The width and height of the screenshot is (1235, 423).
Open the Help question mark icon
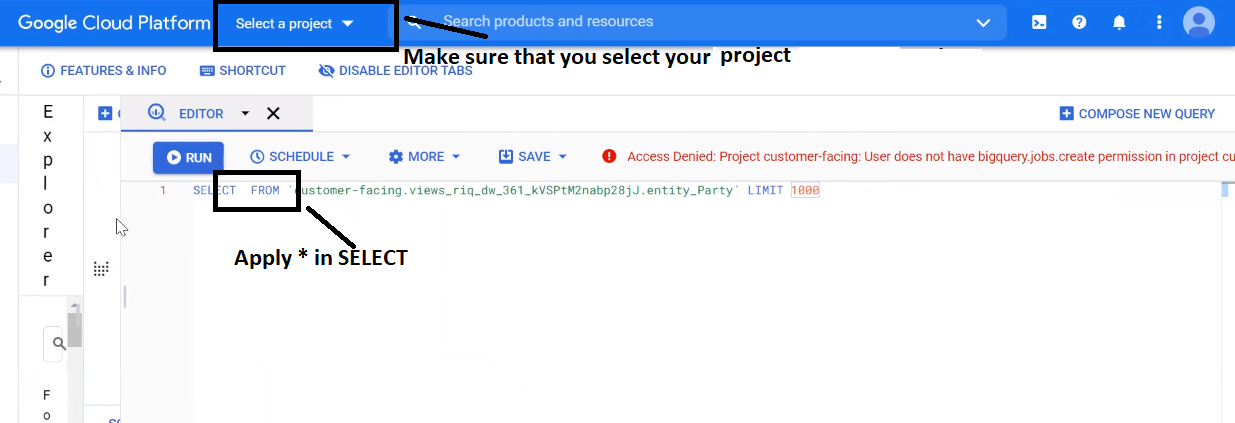(1079, 22)
